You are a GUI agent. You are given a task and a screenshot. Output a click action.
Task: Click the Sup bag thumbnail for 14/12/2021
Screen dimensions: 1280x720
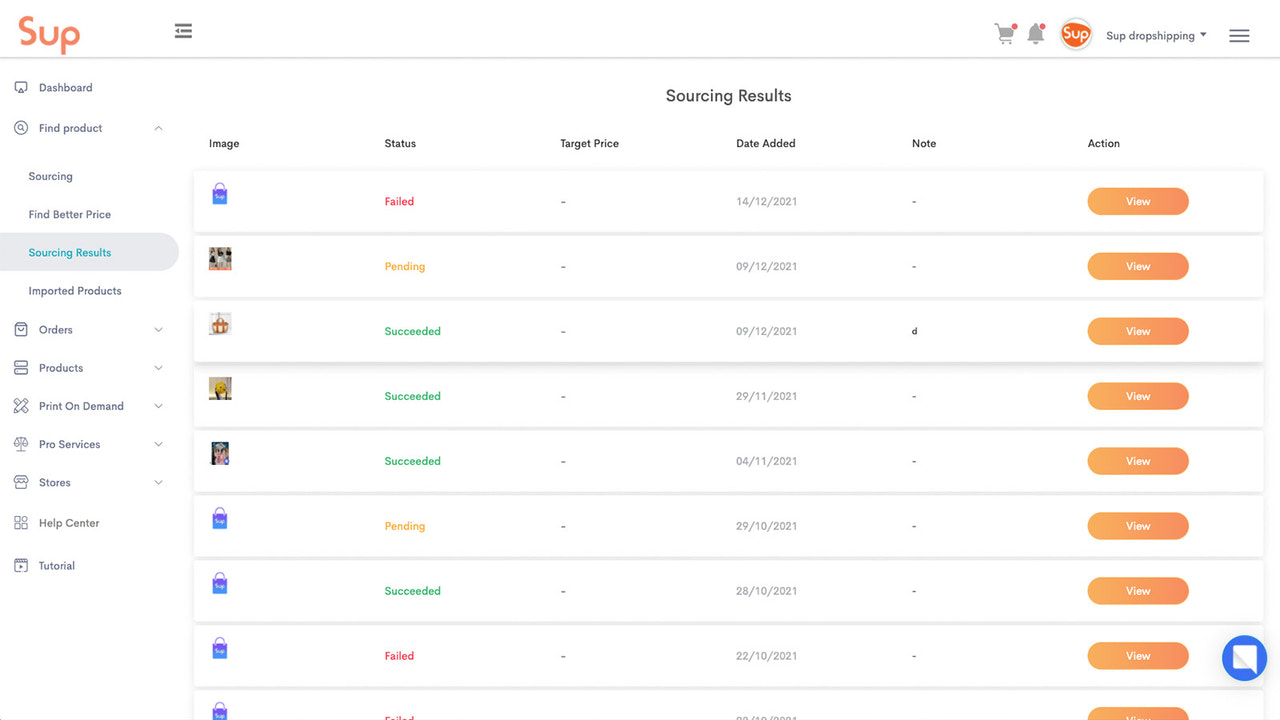[x=220, y=194]
